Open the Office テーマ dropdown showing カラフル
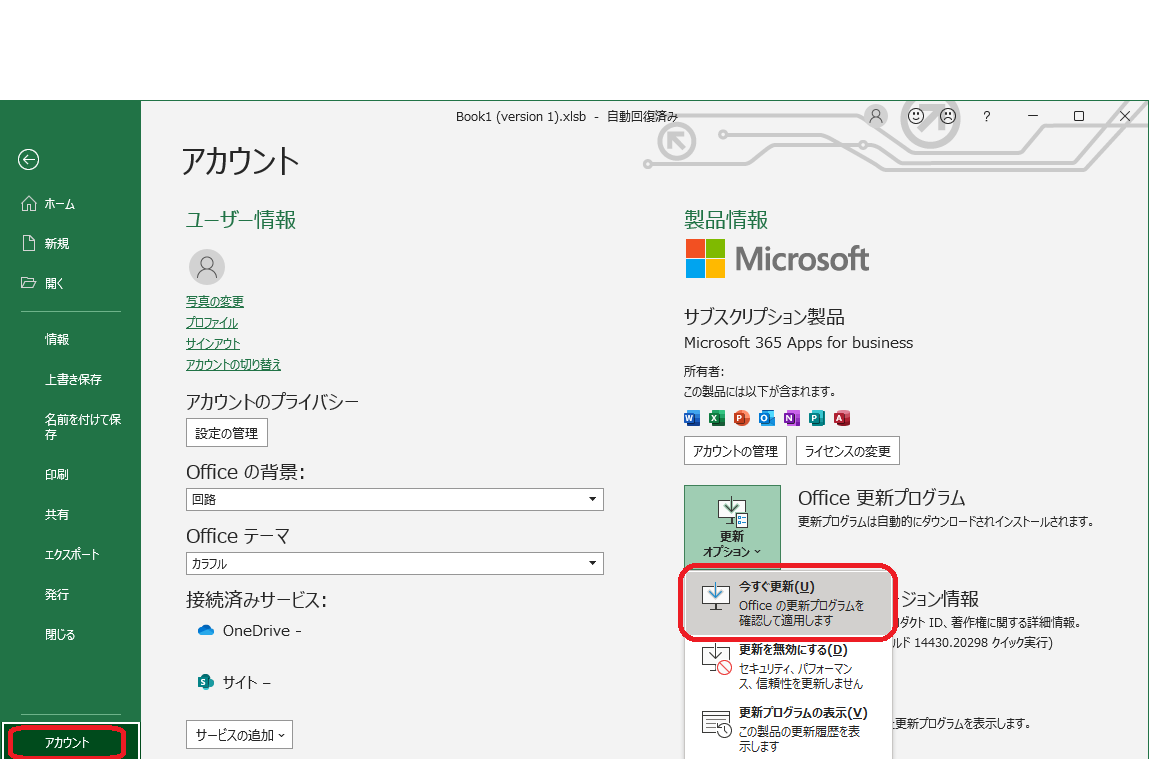This screenshot has width=1149, height=759. pyautogui.click(x=394, y=563)
